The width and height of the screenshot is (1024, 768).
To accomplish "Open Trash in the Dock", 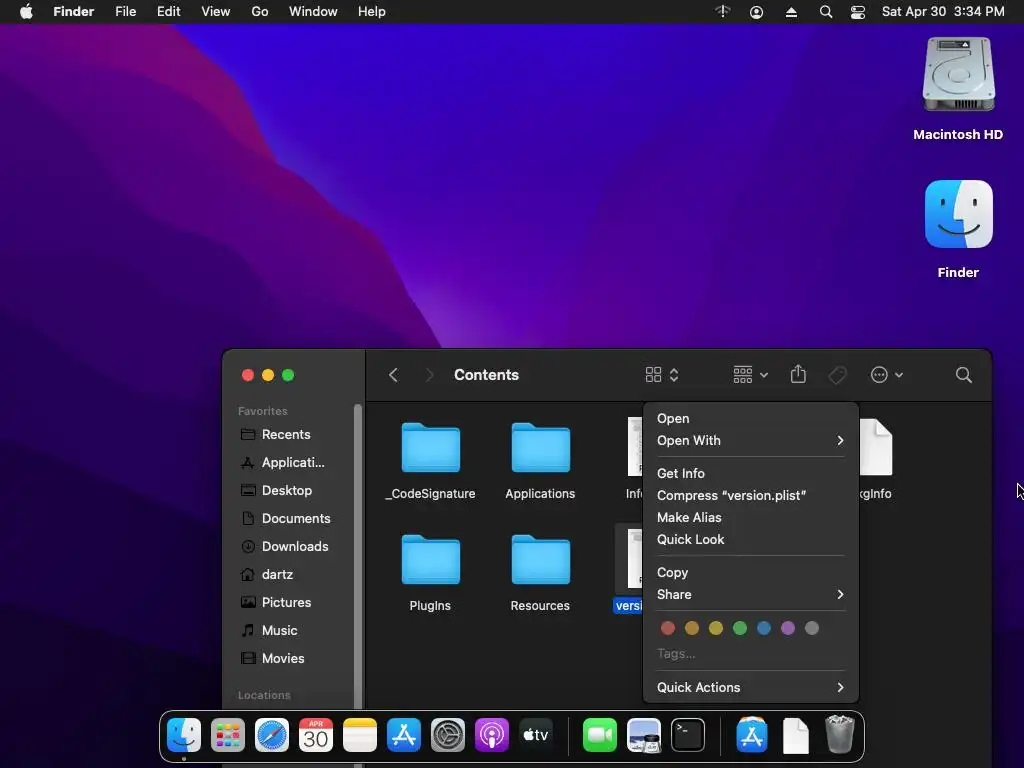I will (x=840, y=735).
